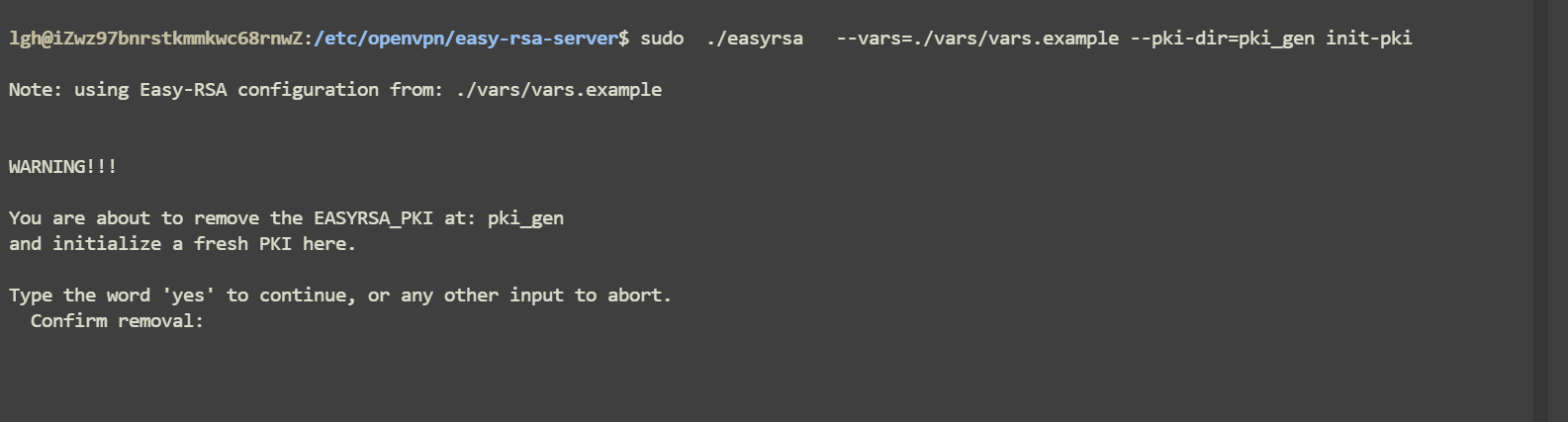Viewport: 1568px width, 422px height.
Task: Click the username lgh@iZwz97bnrstkmmkwc68rnwZ in prompt
Action: 155,39
